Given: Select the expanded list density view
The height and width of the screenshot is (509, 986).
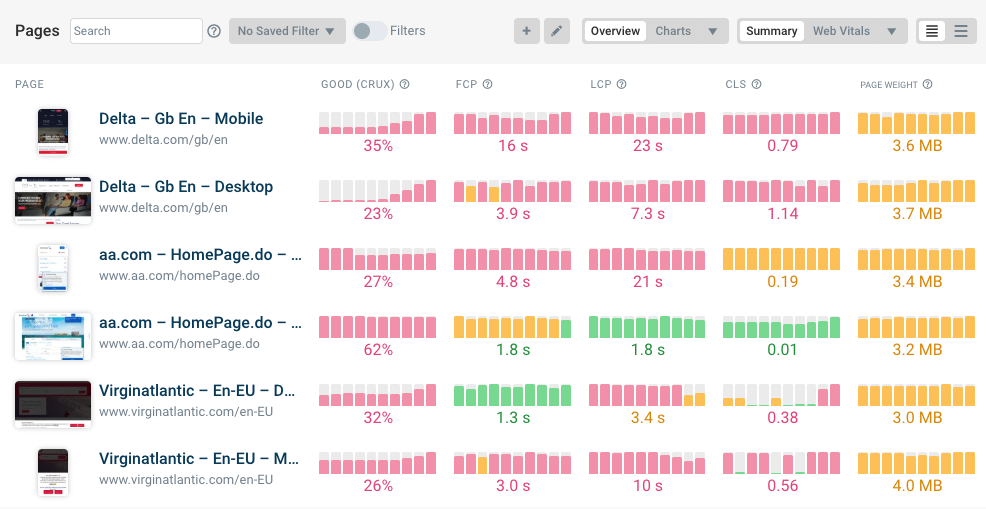Looking at the screenshot, I should [961, 31].
